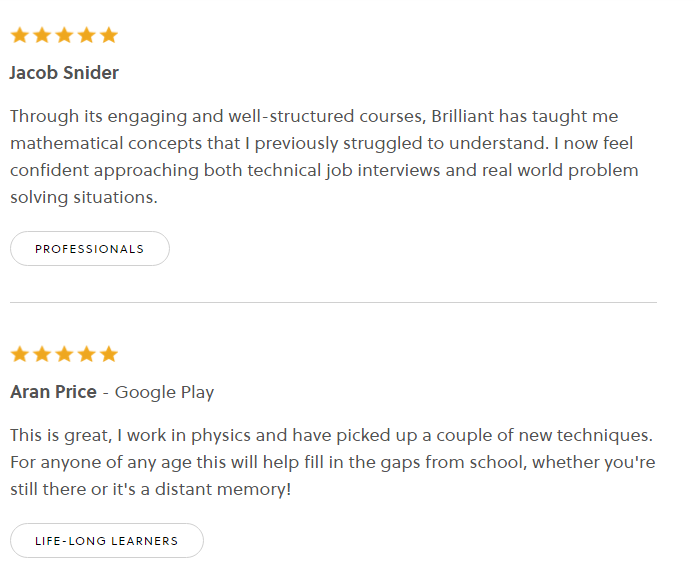Select the last star in Aran Price's rating

(109, 355)
